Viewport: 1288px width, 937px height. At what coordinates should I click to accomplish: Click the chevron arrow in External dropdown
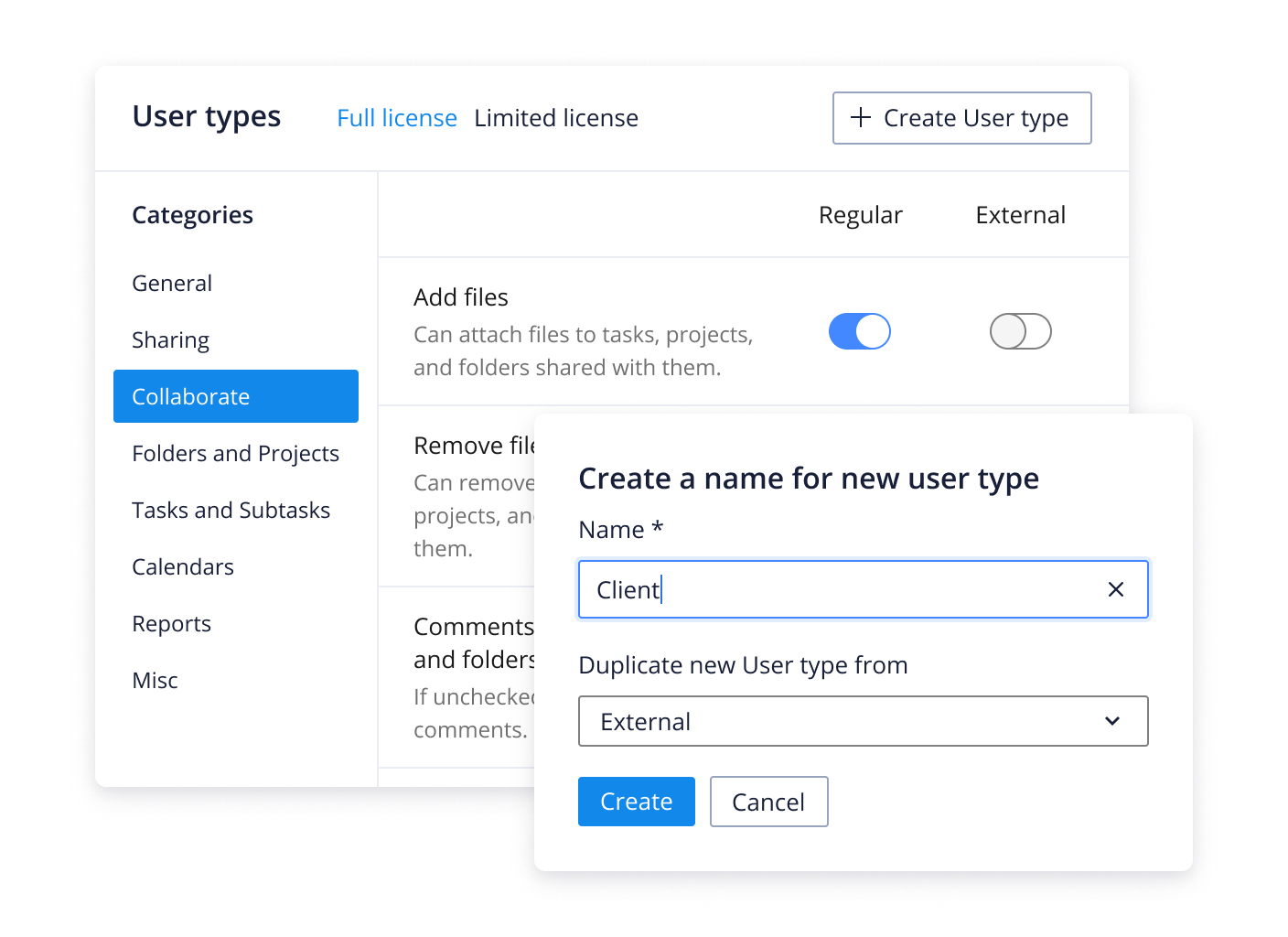point(1112,721)
